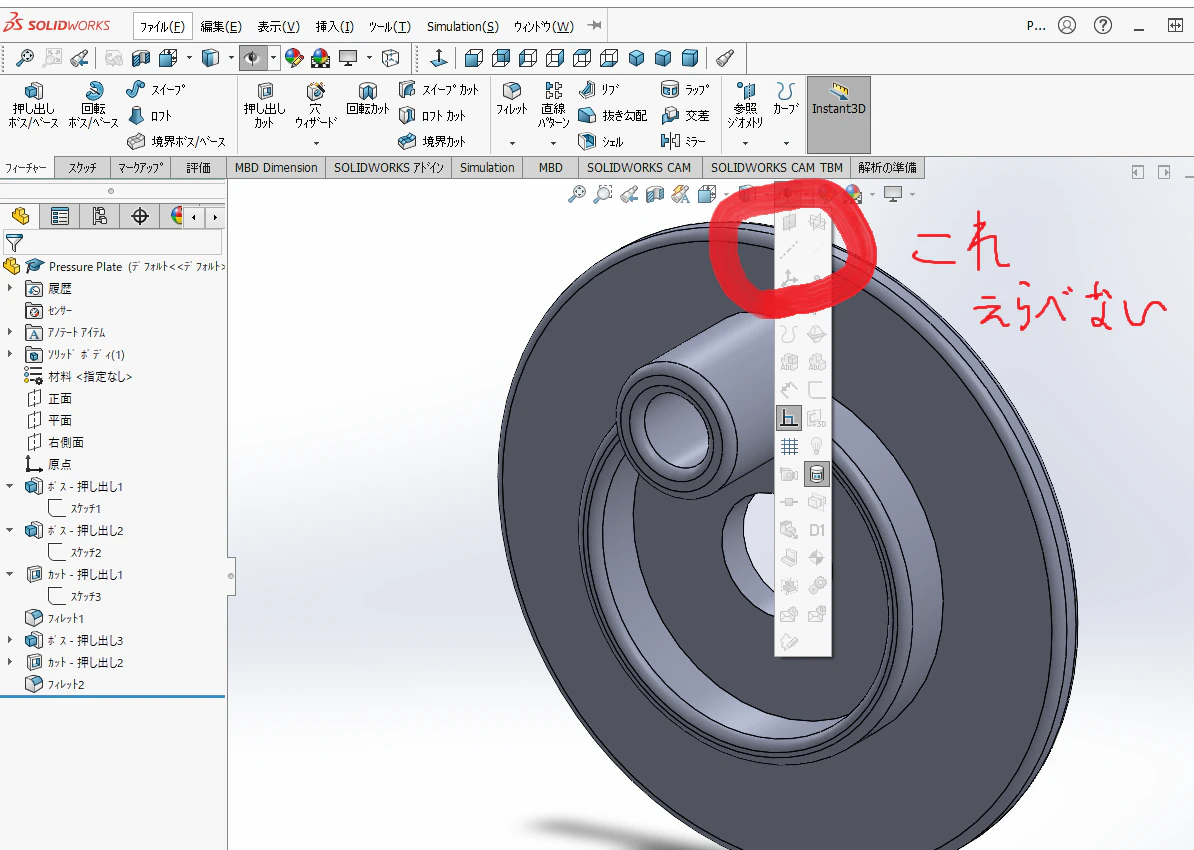Viewport: 1194px width, 850px height.
Task: Click Previous View in the top toolbar
Action: point(79,58)
